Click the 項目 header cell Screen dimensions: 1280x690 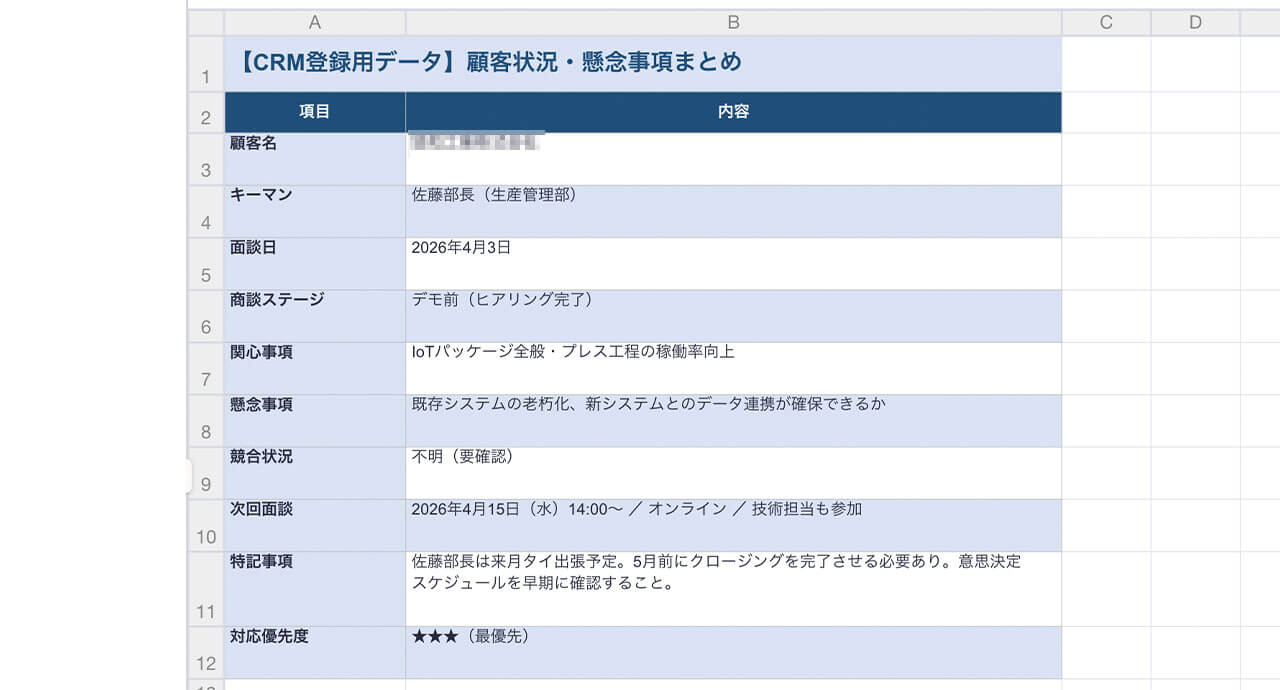tap(315, 112)
